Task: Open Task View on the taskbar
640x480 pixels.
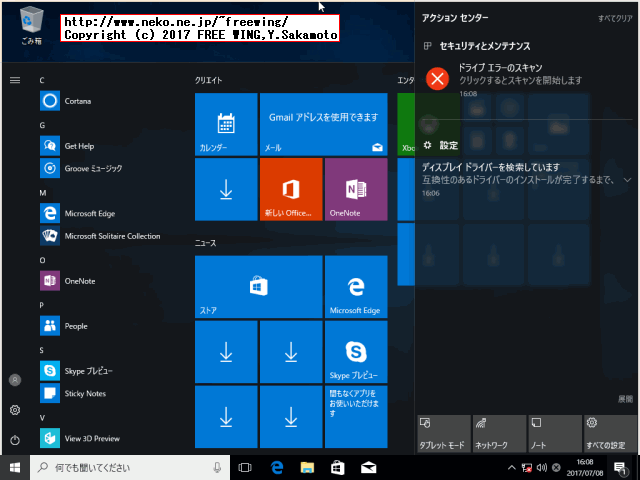Action: 245,467
